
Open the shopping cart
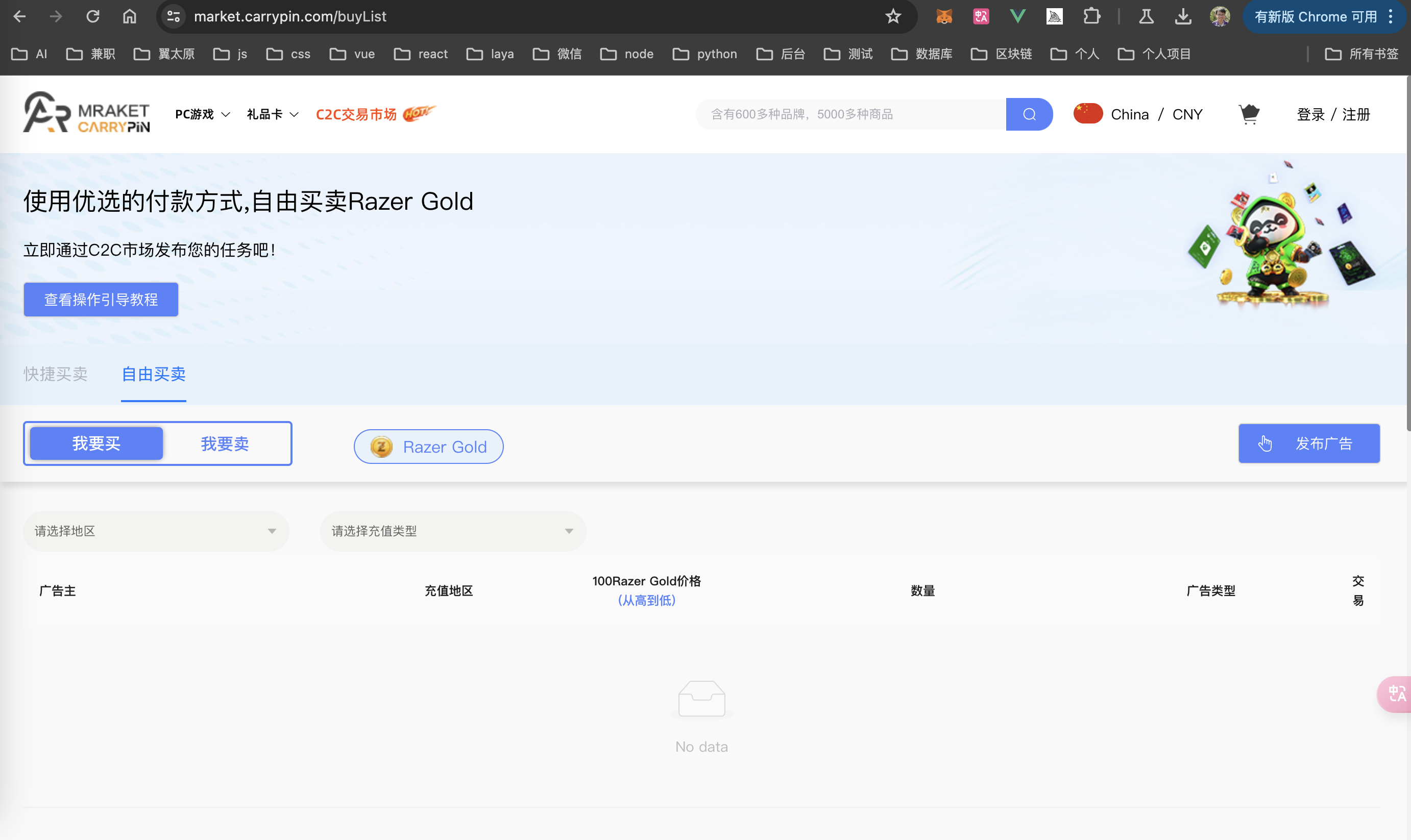pos(1249,114)
